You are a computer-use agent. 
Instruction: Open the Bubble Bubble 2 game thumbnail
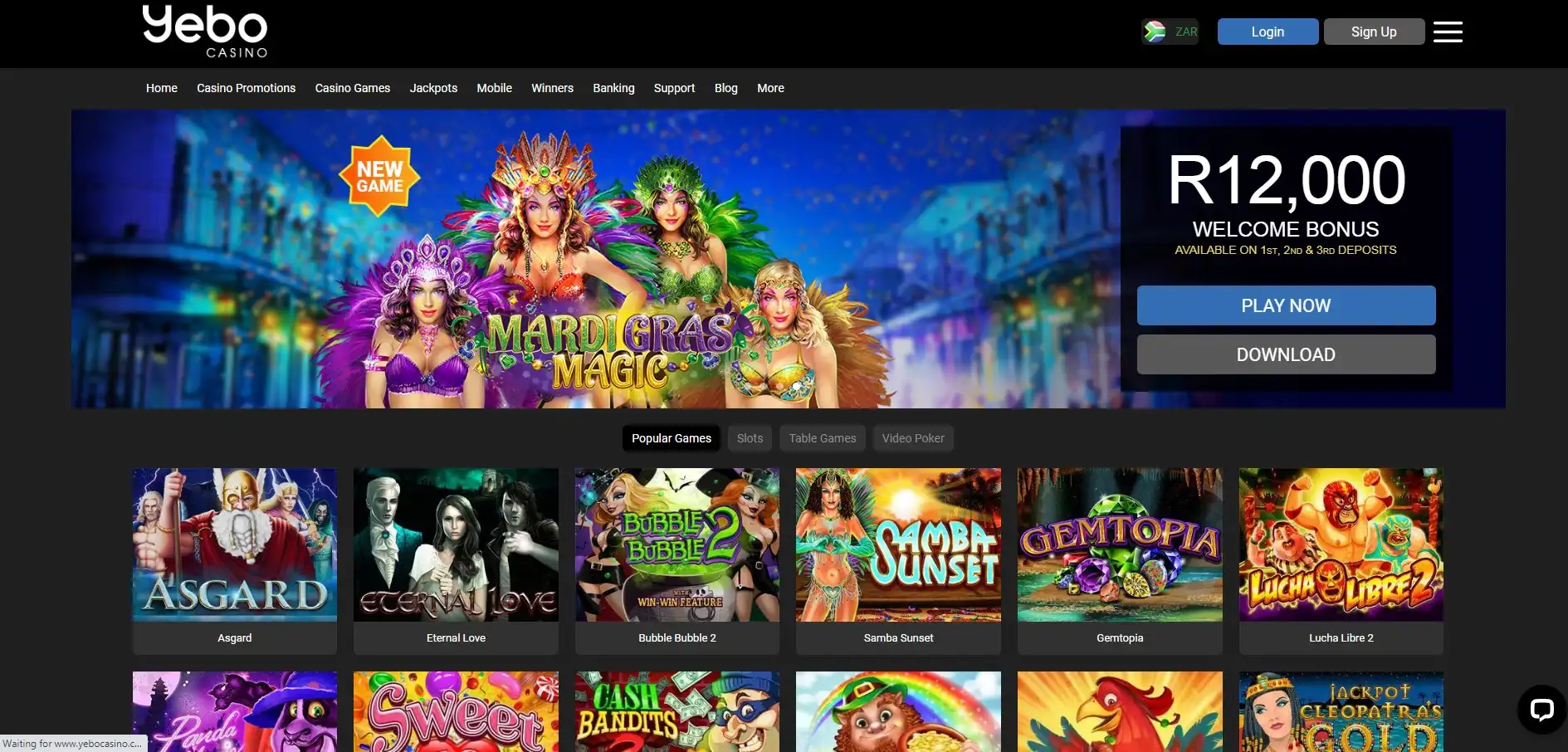(677, 544)
